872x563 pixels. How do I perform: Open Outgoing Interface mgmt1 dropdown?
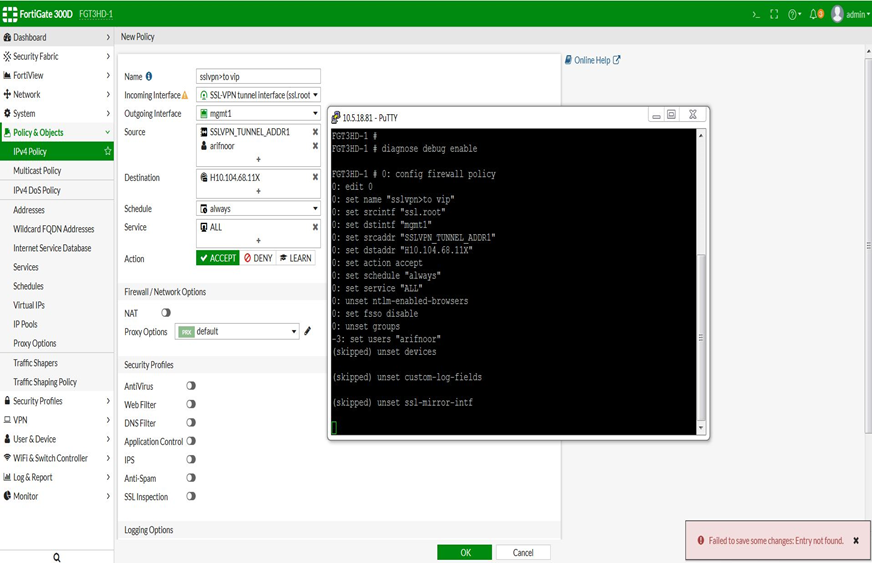coord(259,113)
